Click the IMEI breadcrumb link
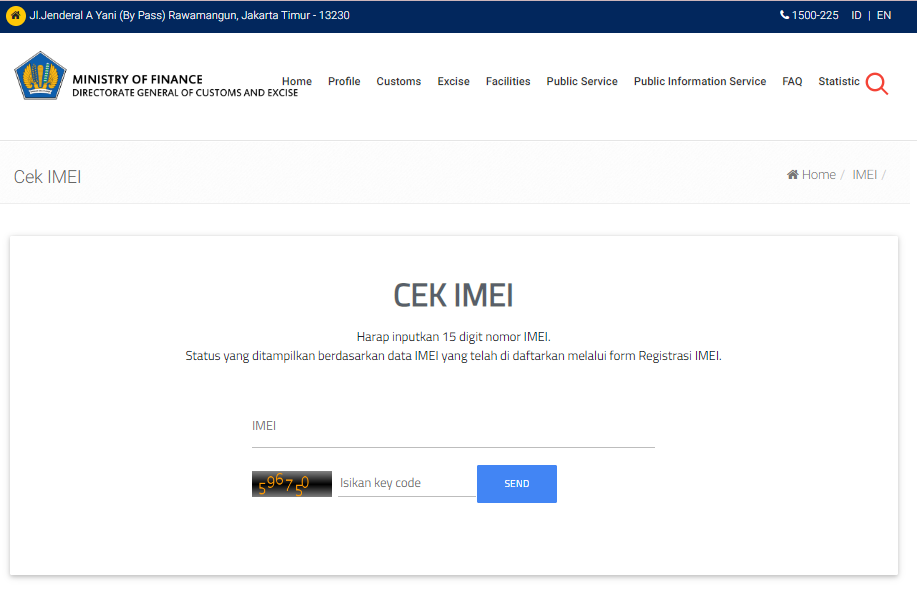The width and height of the screenshot is (917, 596). click(864, 174)
